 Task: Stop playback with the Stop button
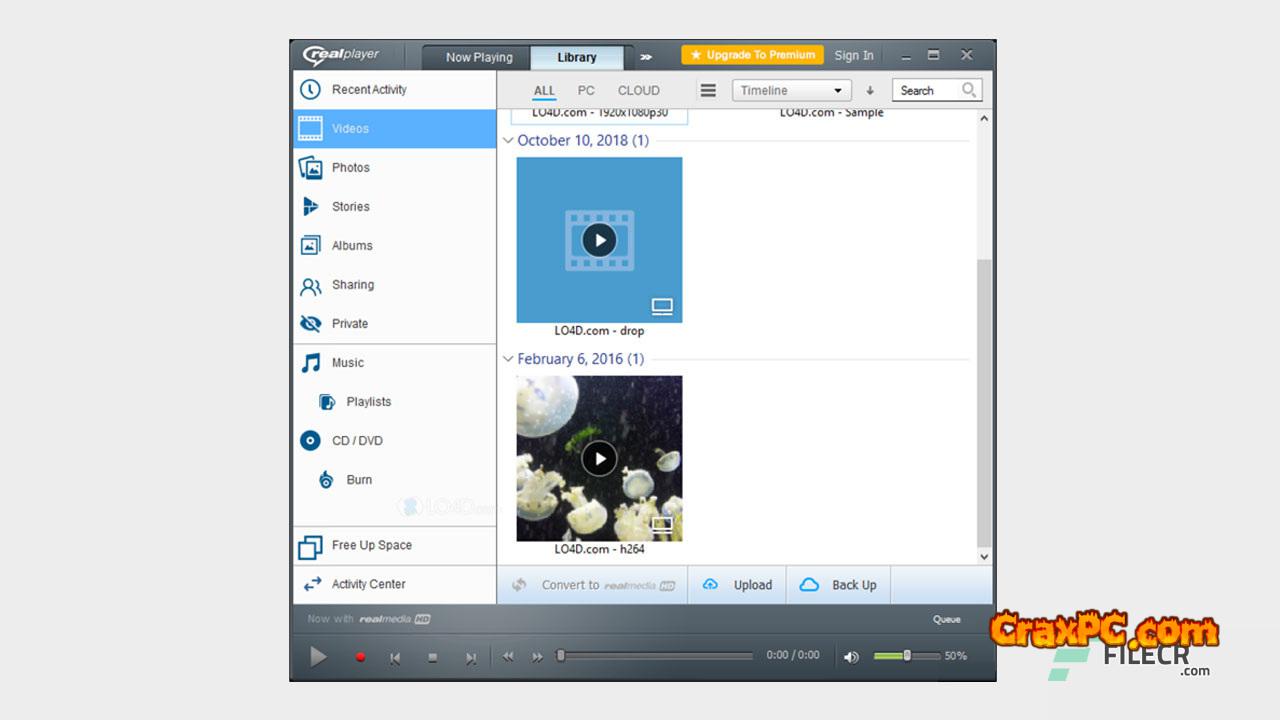tap(433, 657)
